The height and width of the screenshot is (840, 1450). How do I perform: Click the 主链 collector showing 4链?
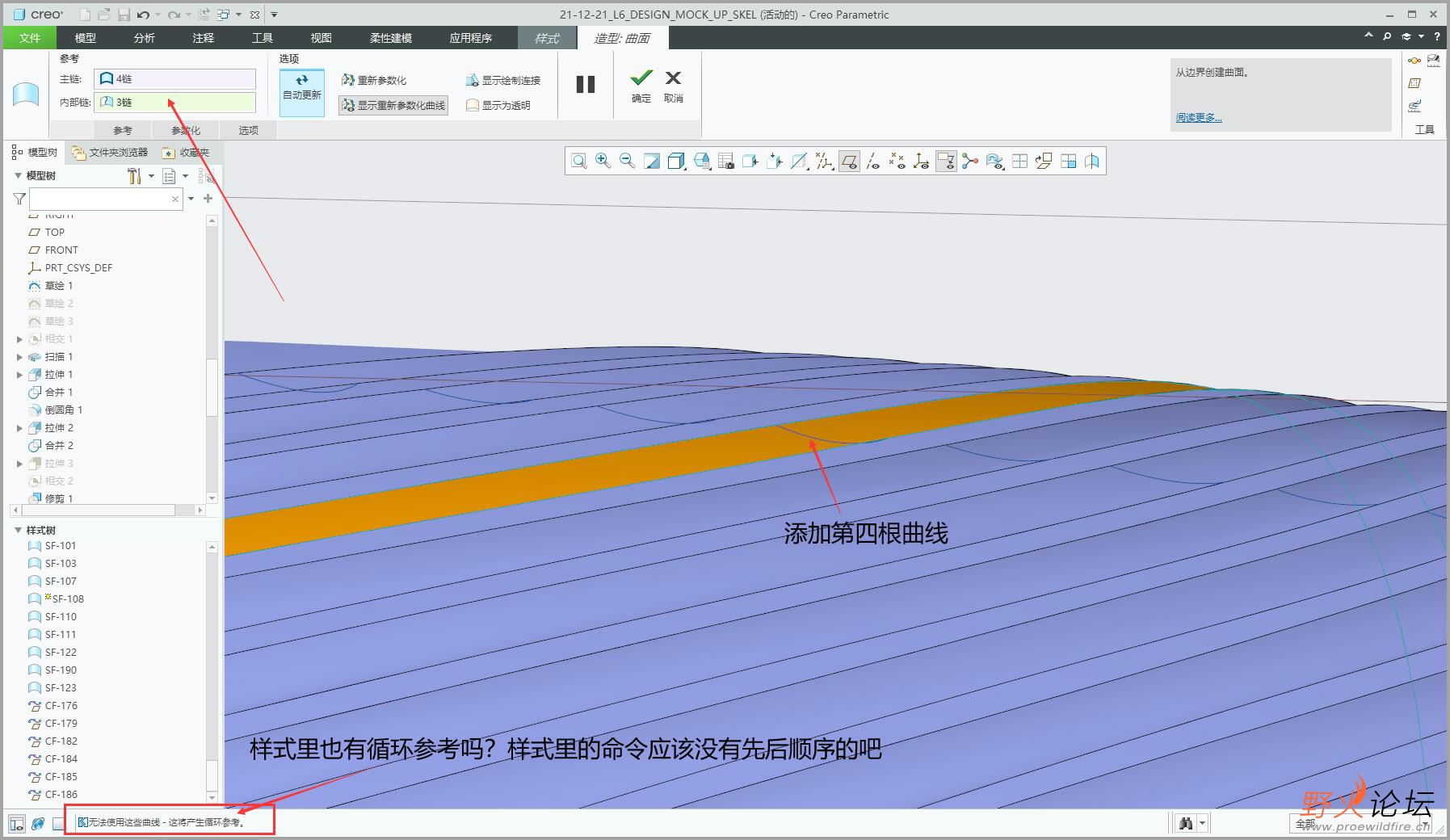[175, 78]
